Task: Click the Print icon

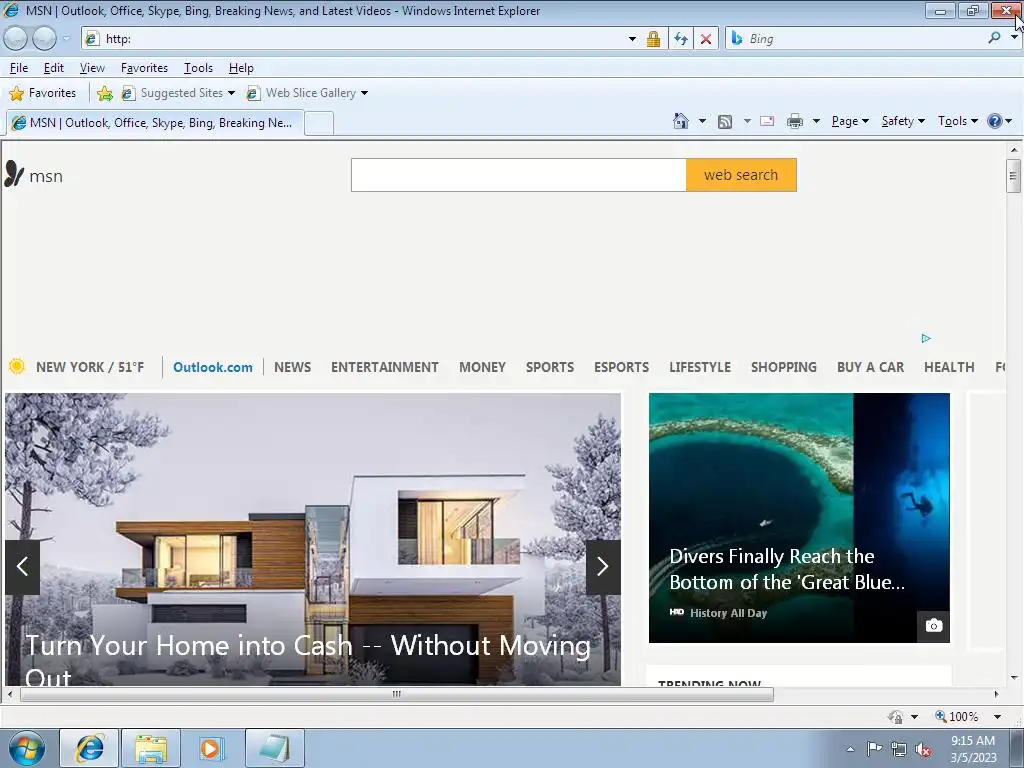Action: [x=794, y=121]
